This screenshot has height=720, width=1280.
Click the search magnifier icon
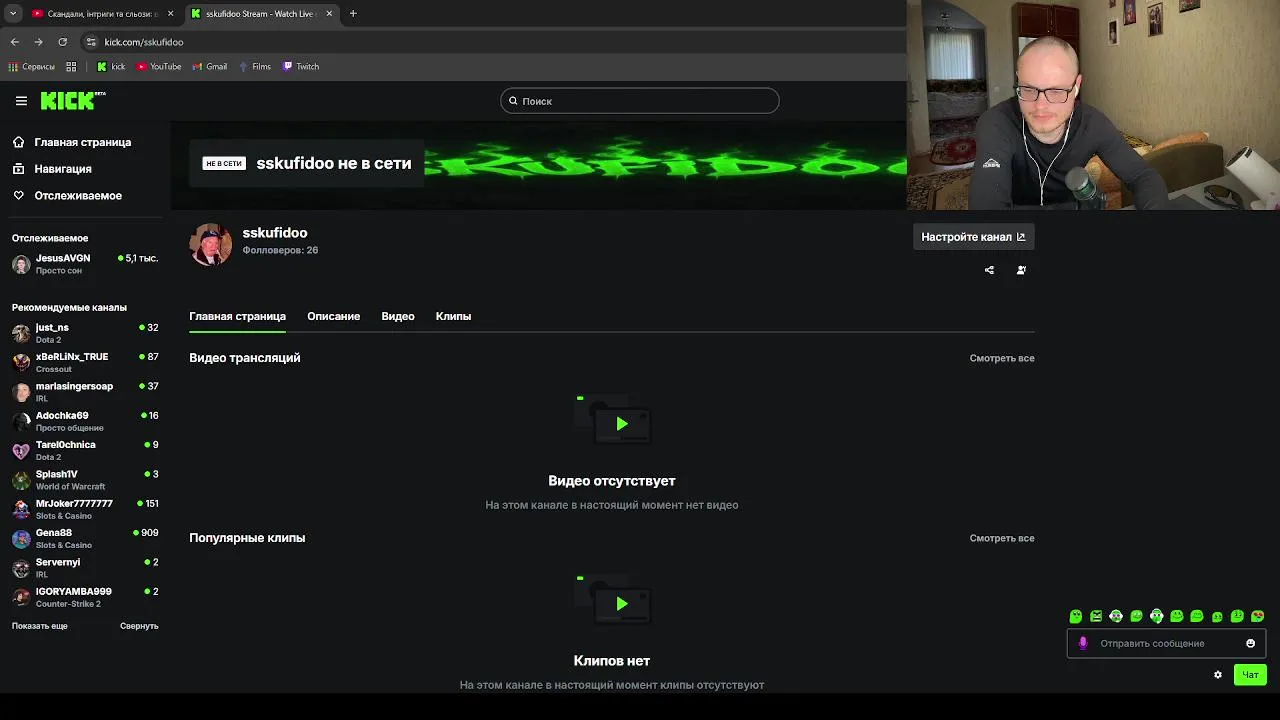pyautogui.click(x=513, y=101)
